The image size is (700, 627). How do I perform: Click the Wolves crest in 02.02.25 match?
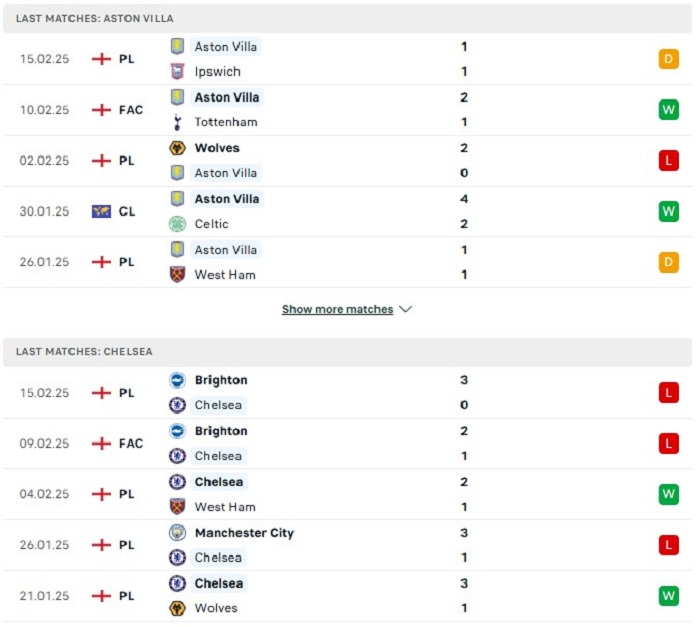[177, 148]
